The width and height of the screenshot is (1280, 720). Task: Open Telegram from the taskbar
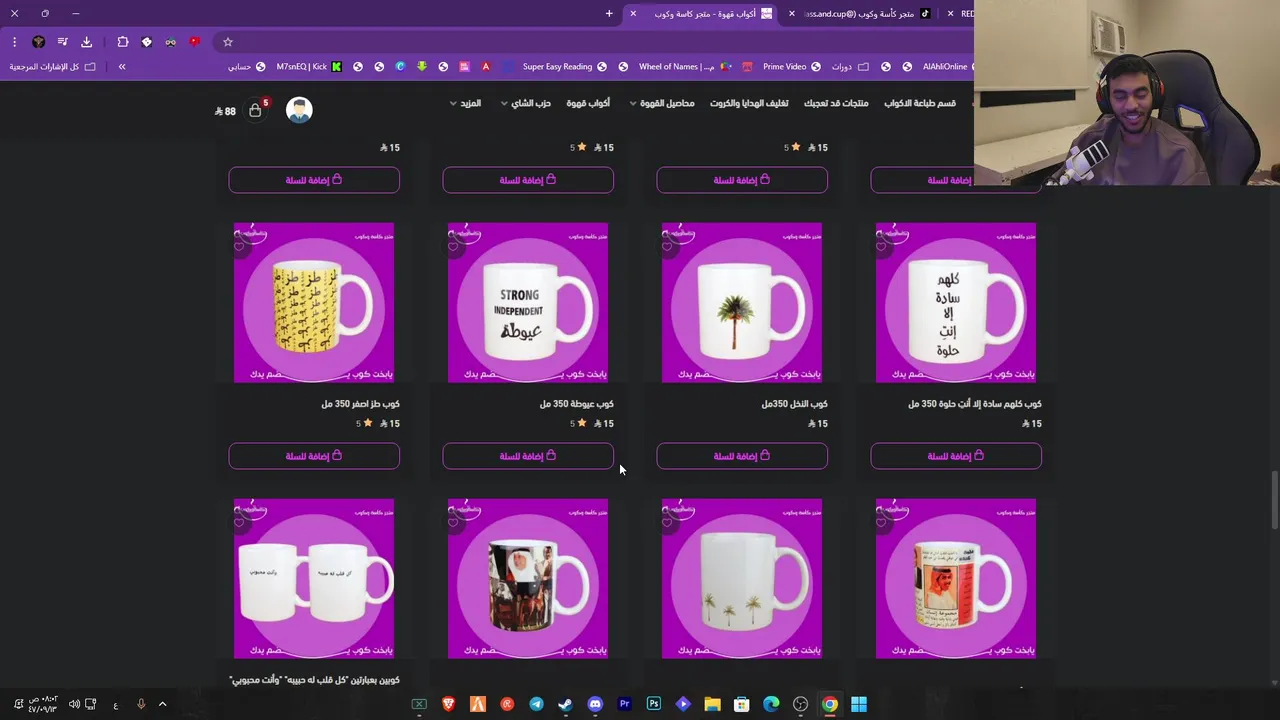[x=537, y=704]
